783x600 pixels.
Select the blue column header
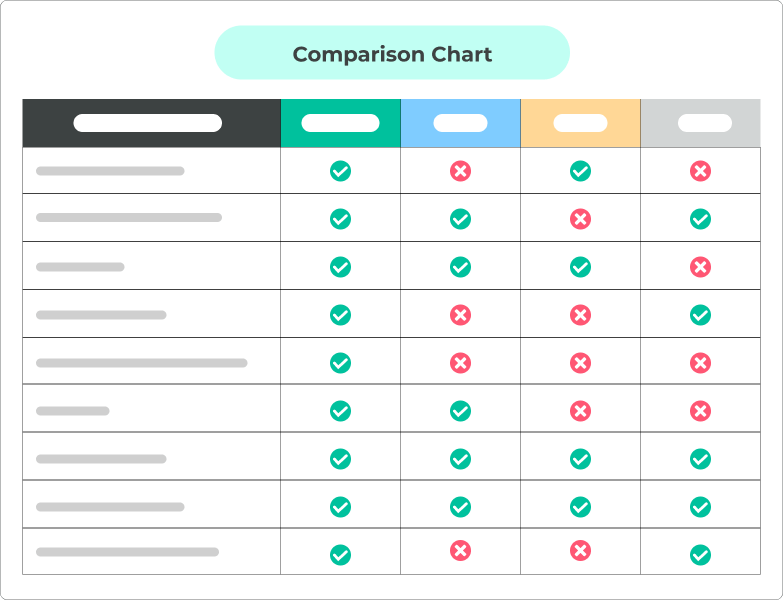click(460, 123)
